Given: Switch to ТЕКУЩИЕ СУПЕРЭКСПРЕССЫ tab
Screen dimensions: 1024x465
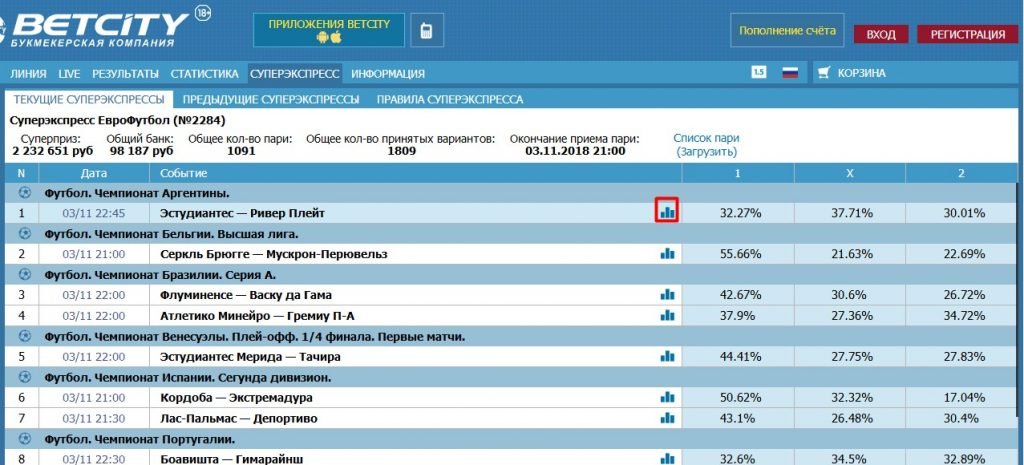Looking at the screenshot, I should click(x=89, y=99).
